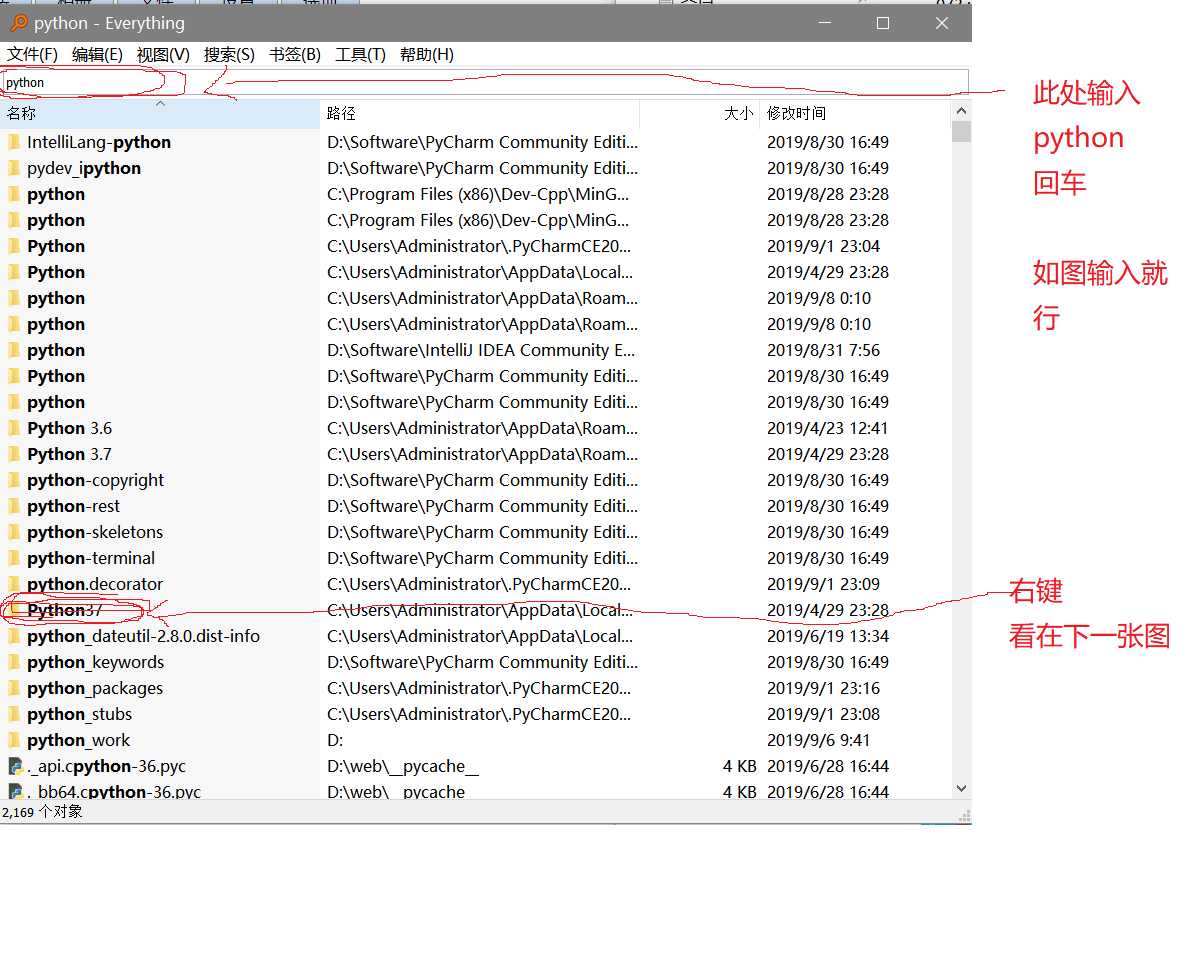Viewport: 1199px width, 974px height.
Task: Select the Python 3.7 folder name
Action: pos(70,454)
